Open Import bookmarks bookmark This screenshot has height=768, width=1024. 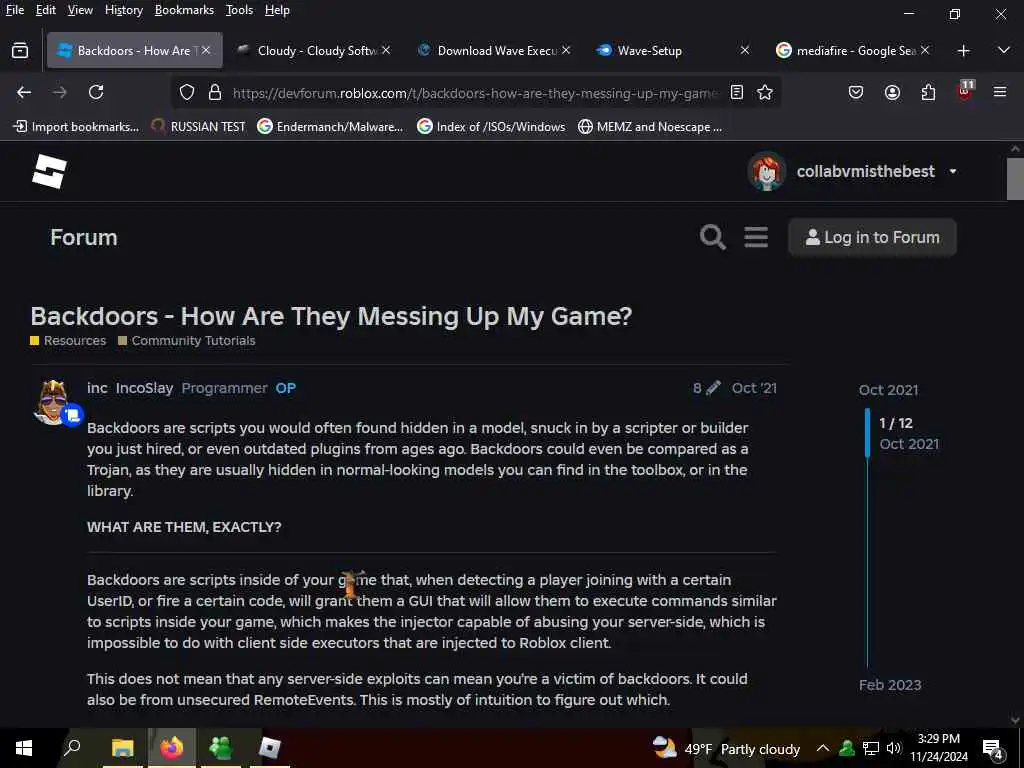tap(76, 127)
